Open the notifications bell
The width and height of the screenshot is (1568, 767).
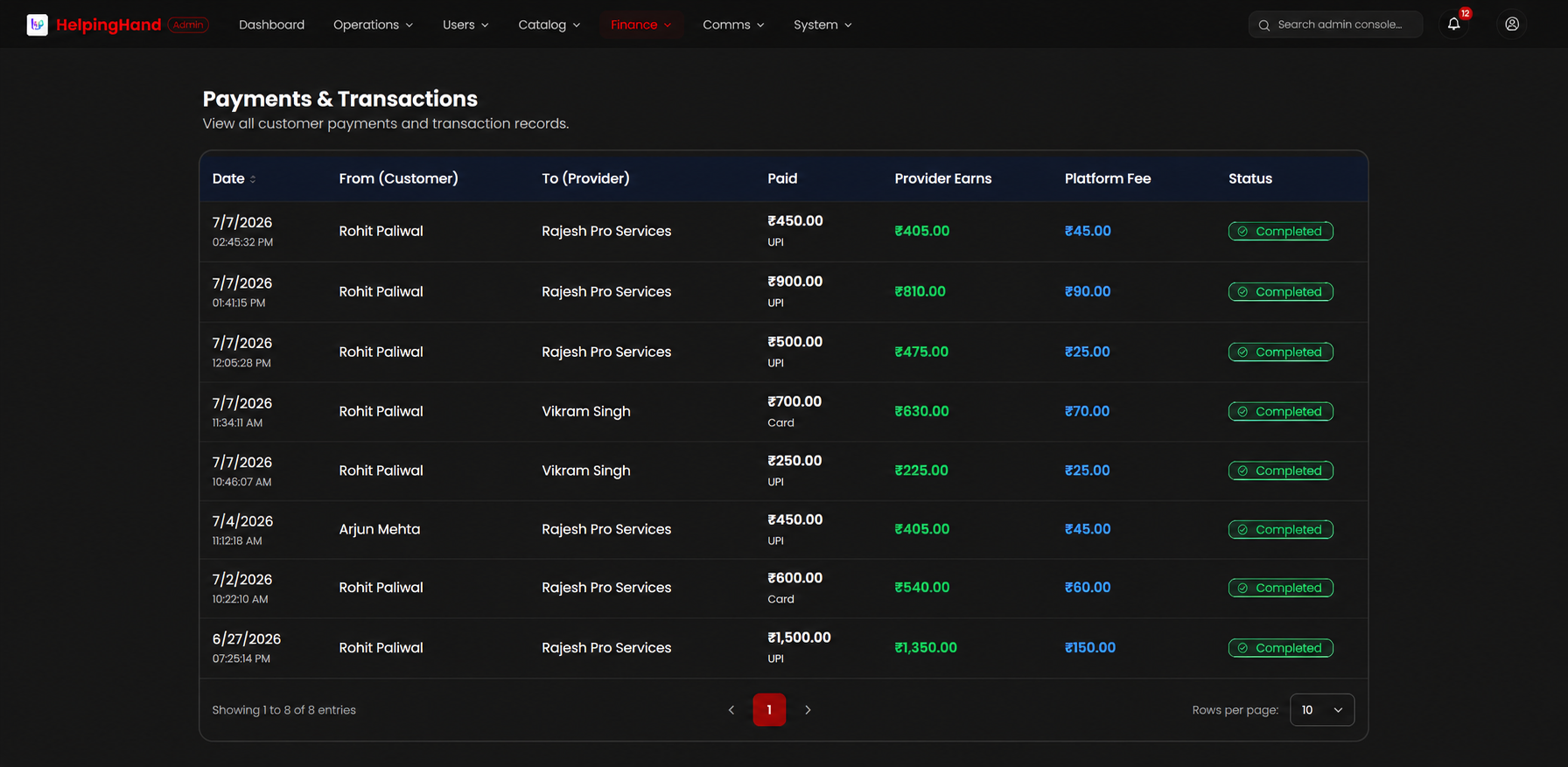coord(1453,24)
